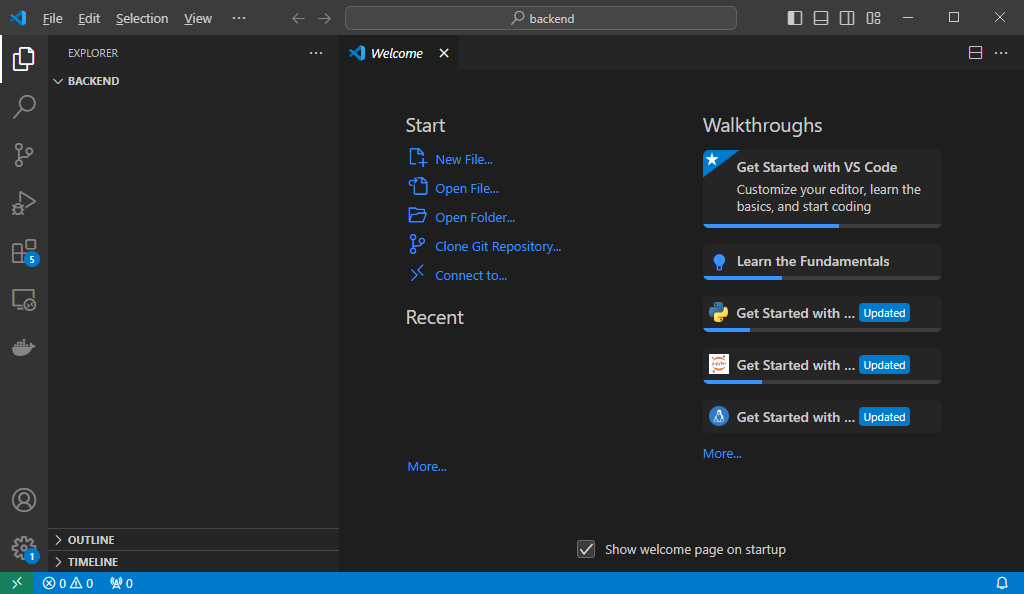Click the VS Code logo in title bar
1024x594 pixels.
coord(18,18)
